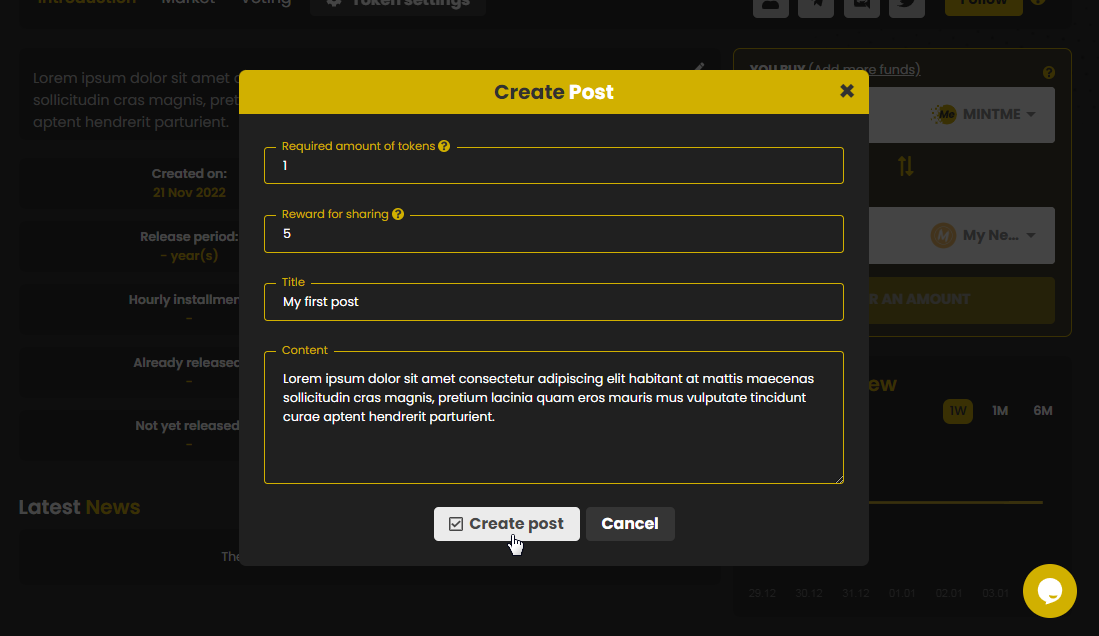Switch chart range to 6M
Screen dimensions: 1099x636
(x=1043, y=411)
